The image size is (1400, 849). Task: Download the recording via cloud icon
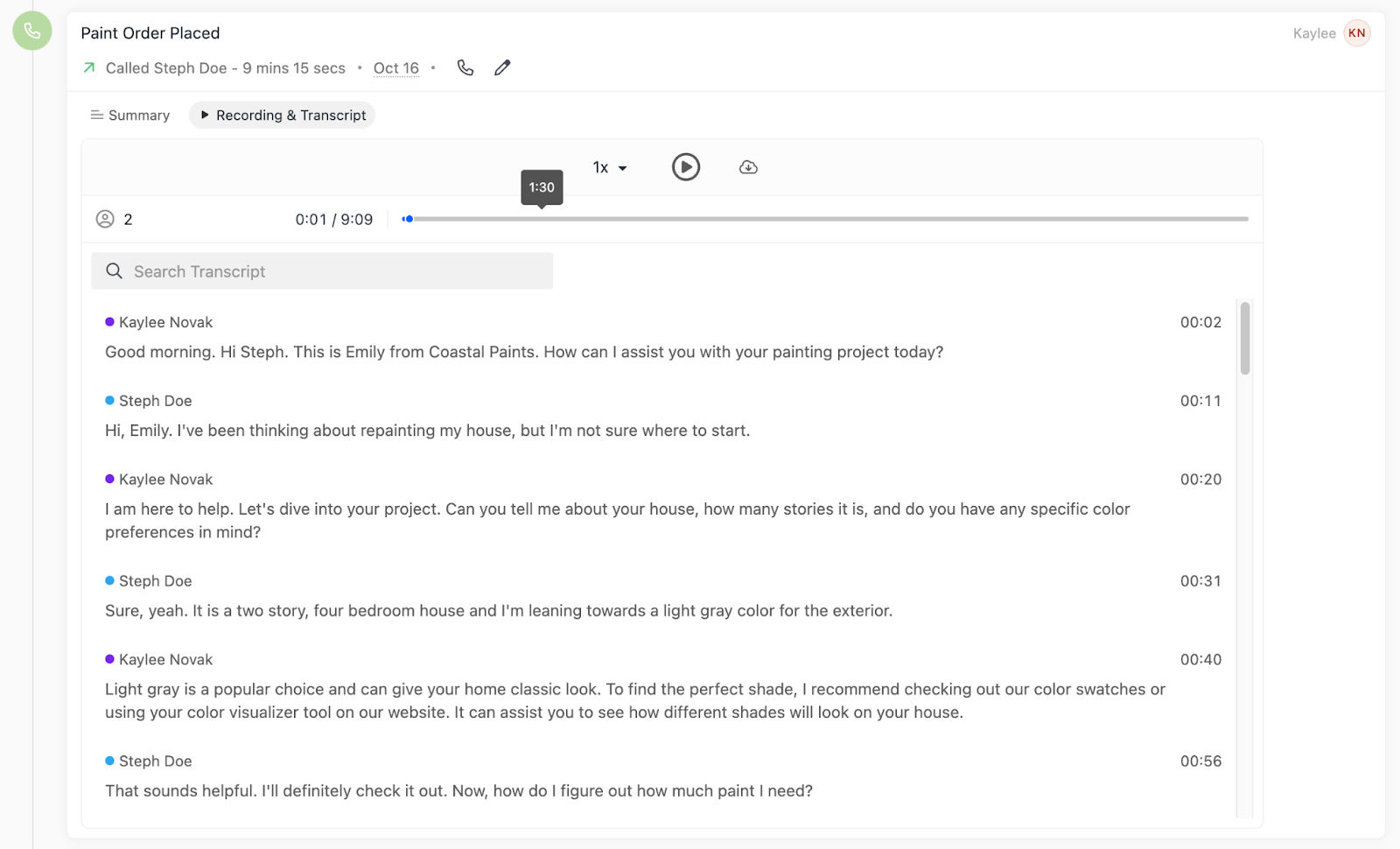point(748,167)
